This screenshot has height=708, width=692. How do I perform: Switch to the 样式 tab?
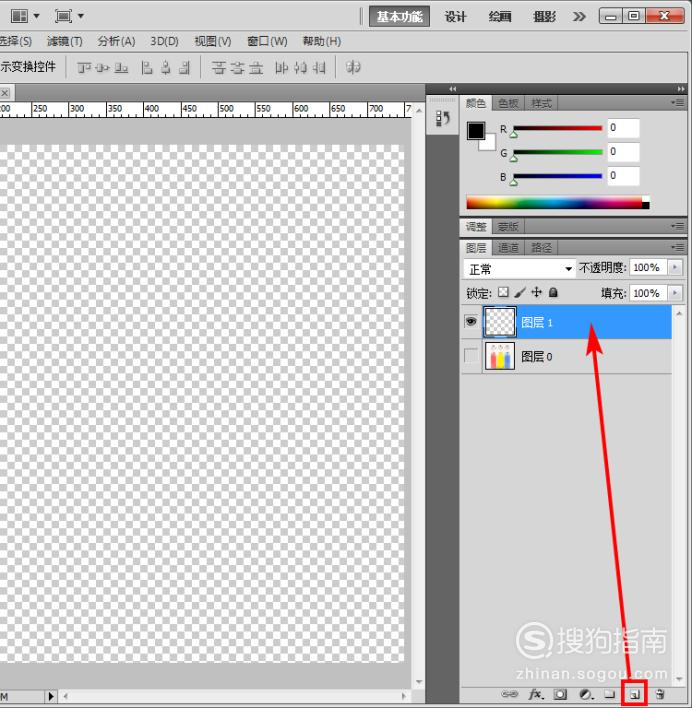tap(541, 103)
